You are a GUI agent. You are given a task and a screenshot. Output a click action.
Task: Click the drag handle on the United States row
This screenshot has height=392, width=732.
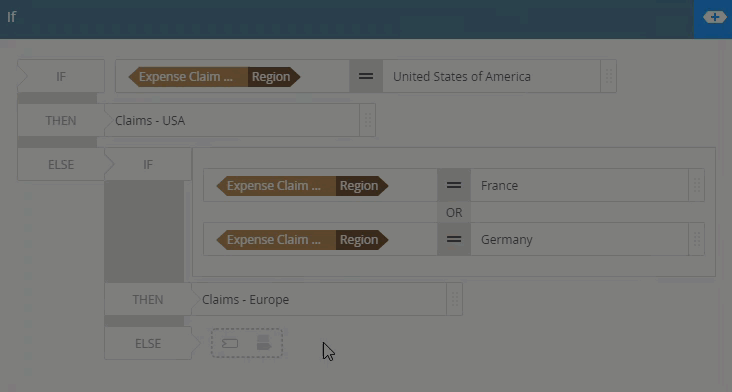pos(608,76)
